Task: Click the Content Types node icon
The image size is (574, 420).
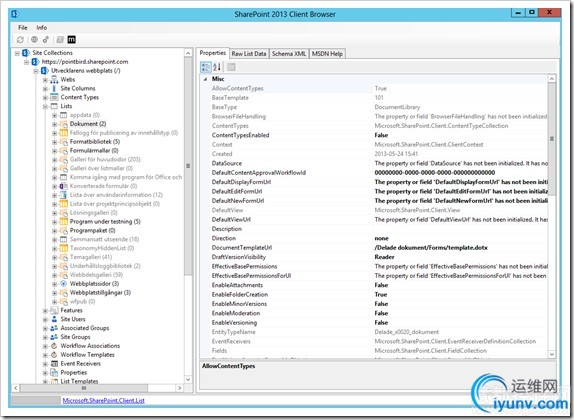Action: [54, 97]
